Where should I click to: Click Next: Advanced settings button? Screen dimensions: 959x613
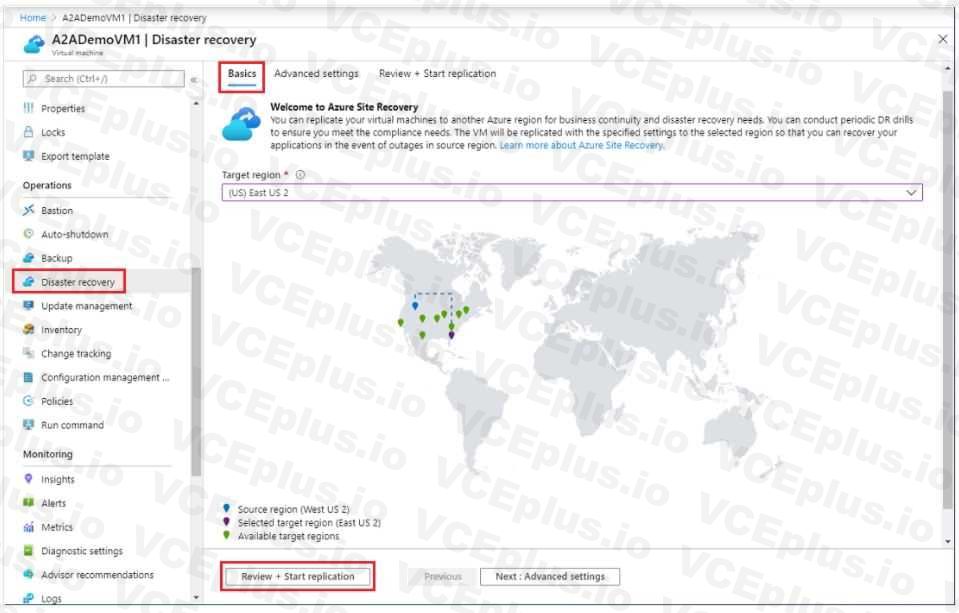tap(550, 576)
